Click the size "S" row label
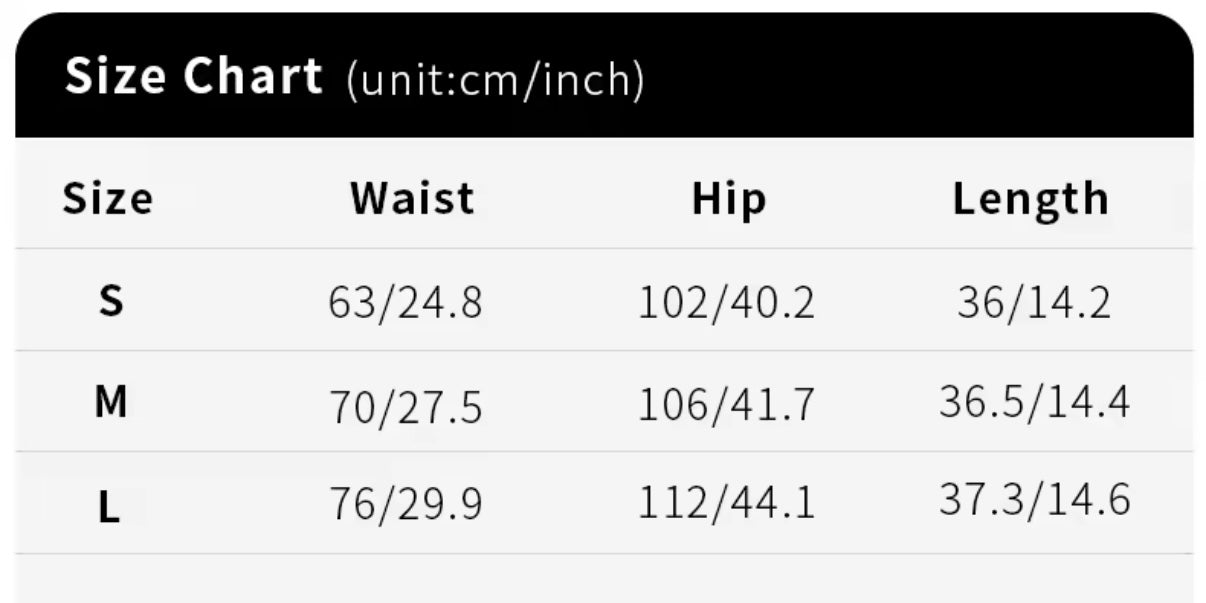The image size is (1206, 603). (x=110, y=300)
